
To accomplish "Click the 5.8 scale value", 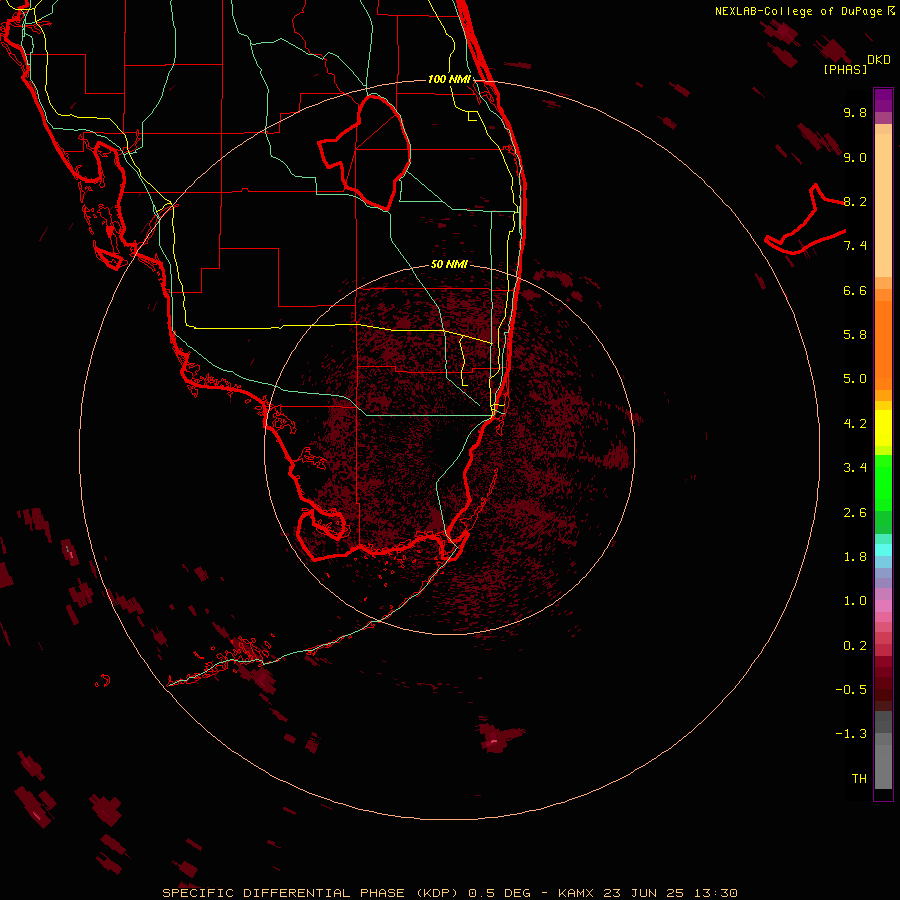I will coord(855,335).
